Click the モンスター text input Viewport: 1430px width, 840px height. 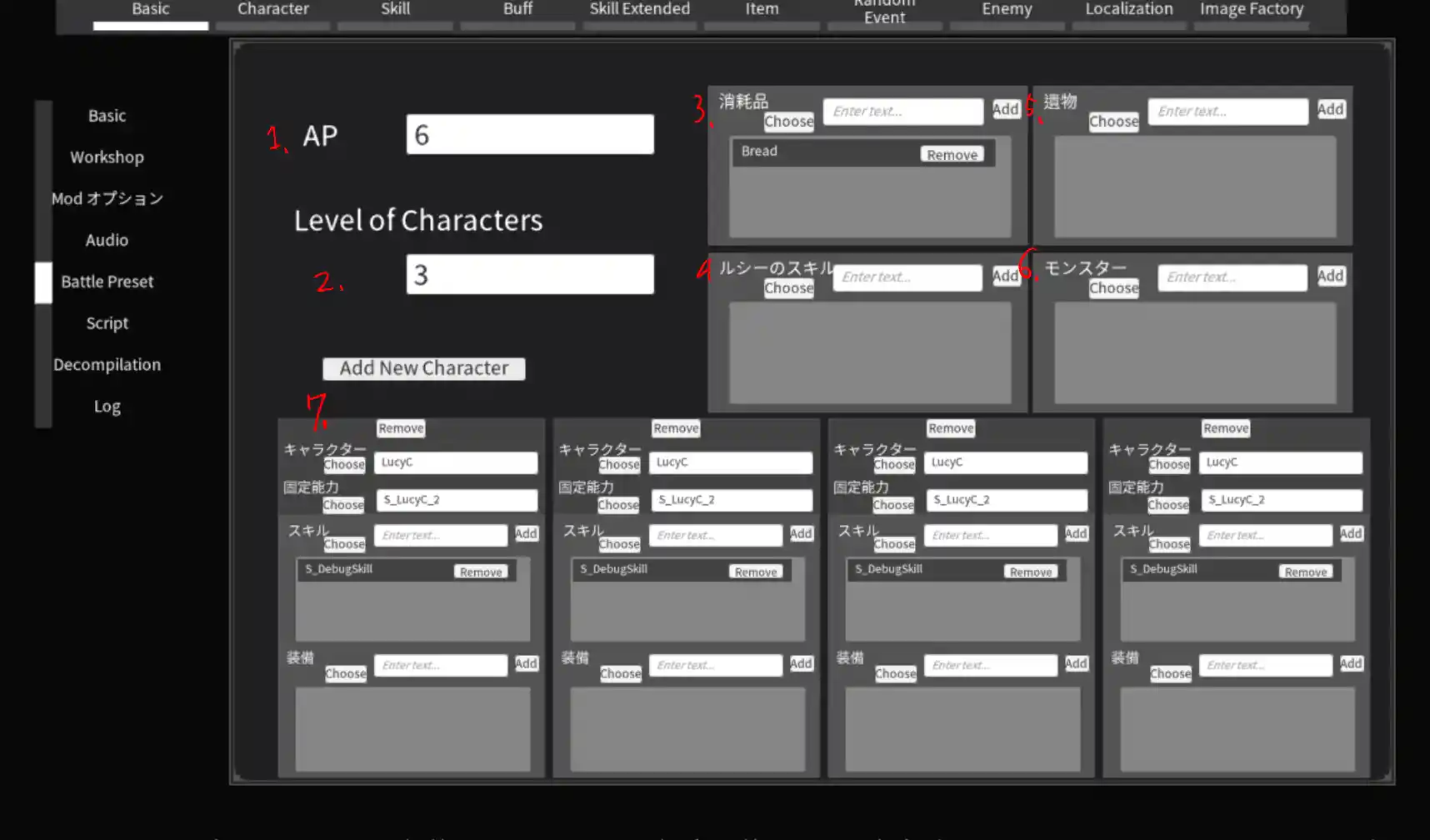click(x=1232, y=277)
